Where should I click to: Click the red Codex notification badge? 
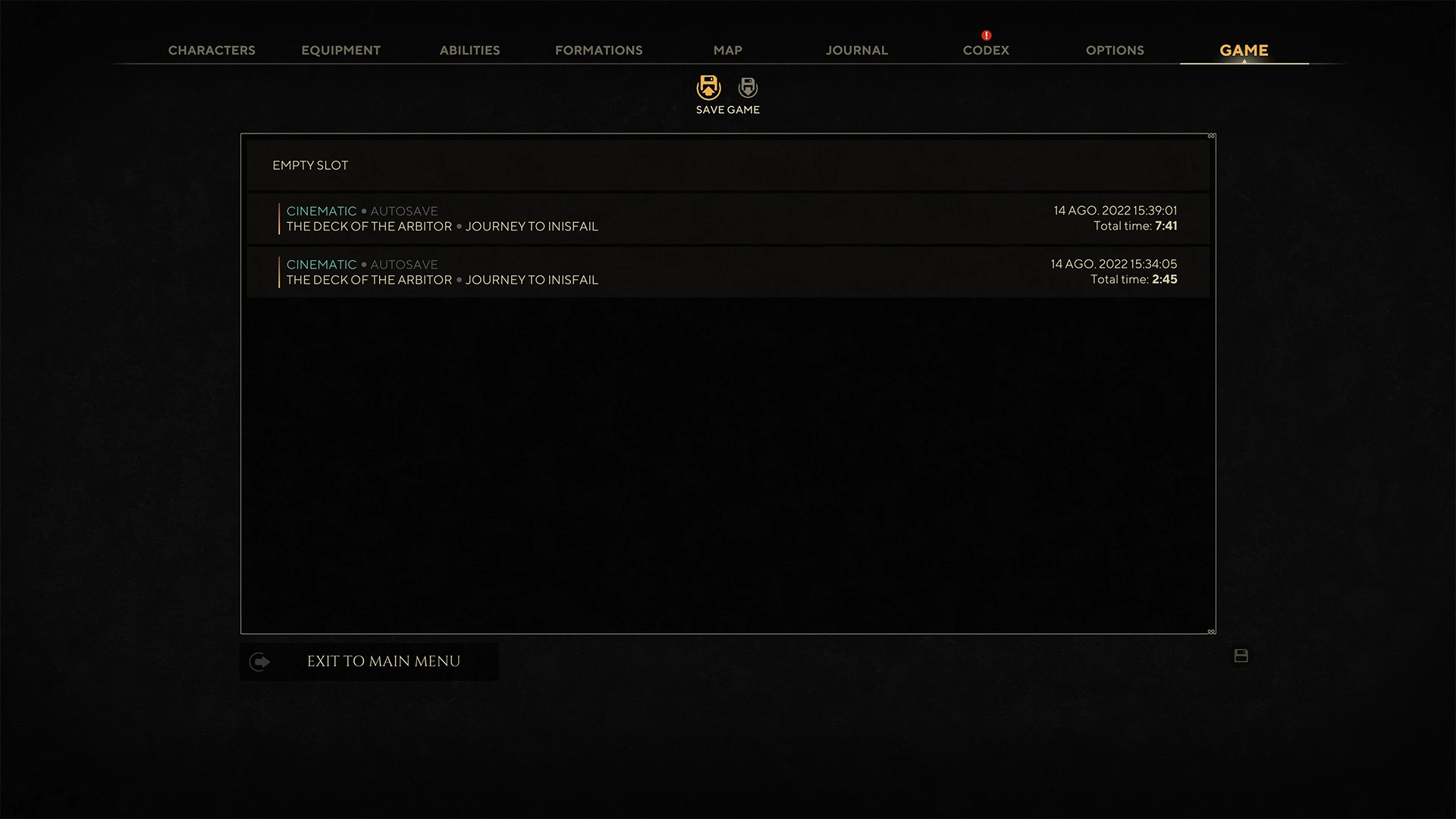click(x=986, y=35)
